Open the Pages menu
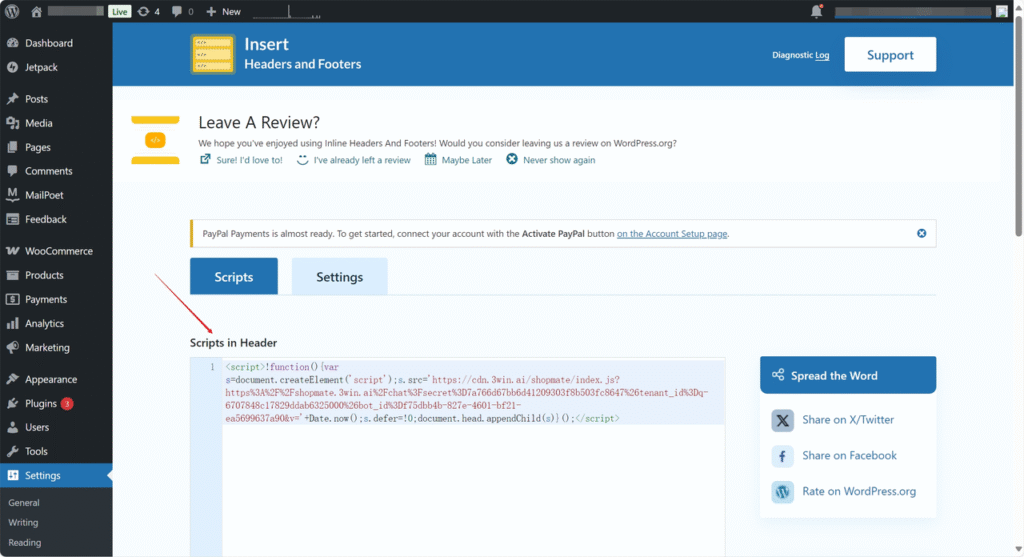 coord(38,147)
